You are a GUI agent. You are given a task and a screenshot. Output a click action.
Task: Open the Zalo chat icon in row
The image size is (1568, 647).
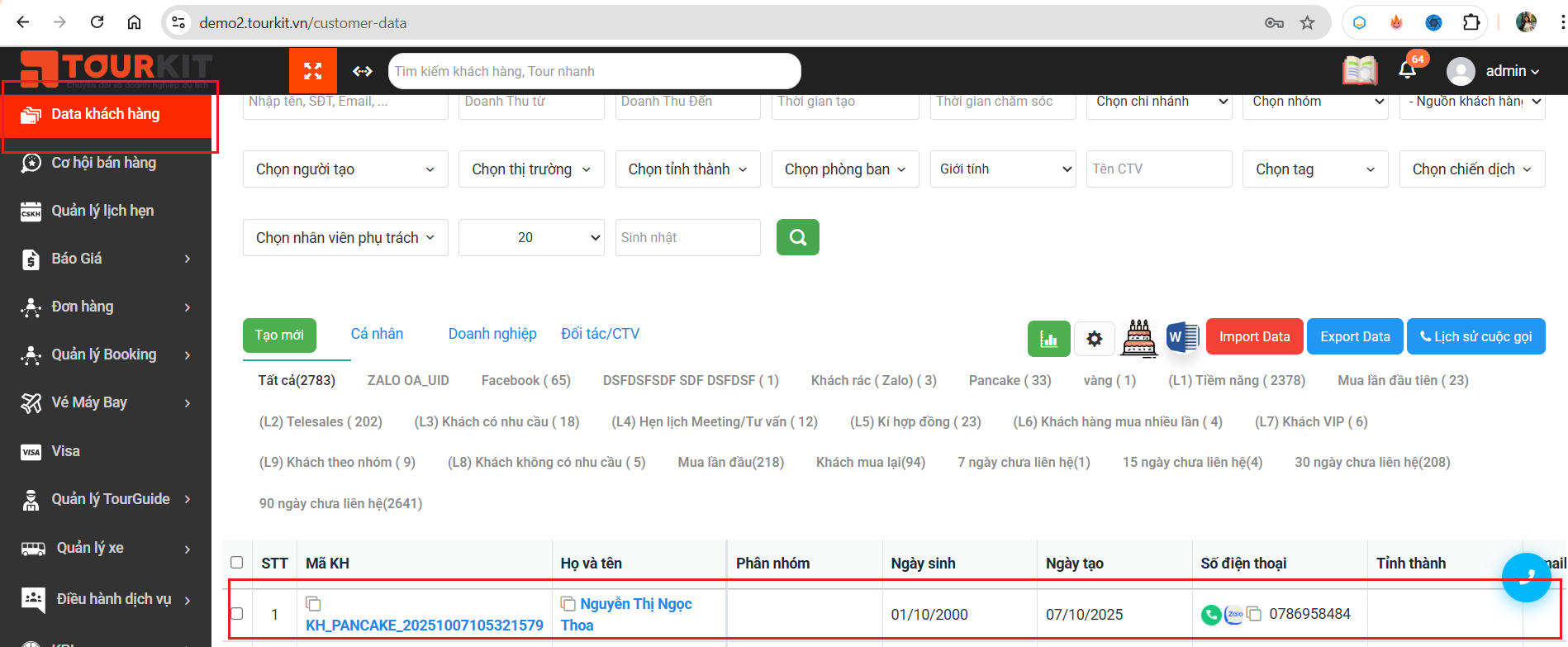pos(1233,614)
